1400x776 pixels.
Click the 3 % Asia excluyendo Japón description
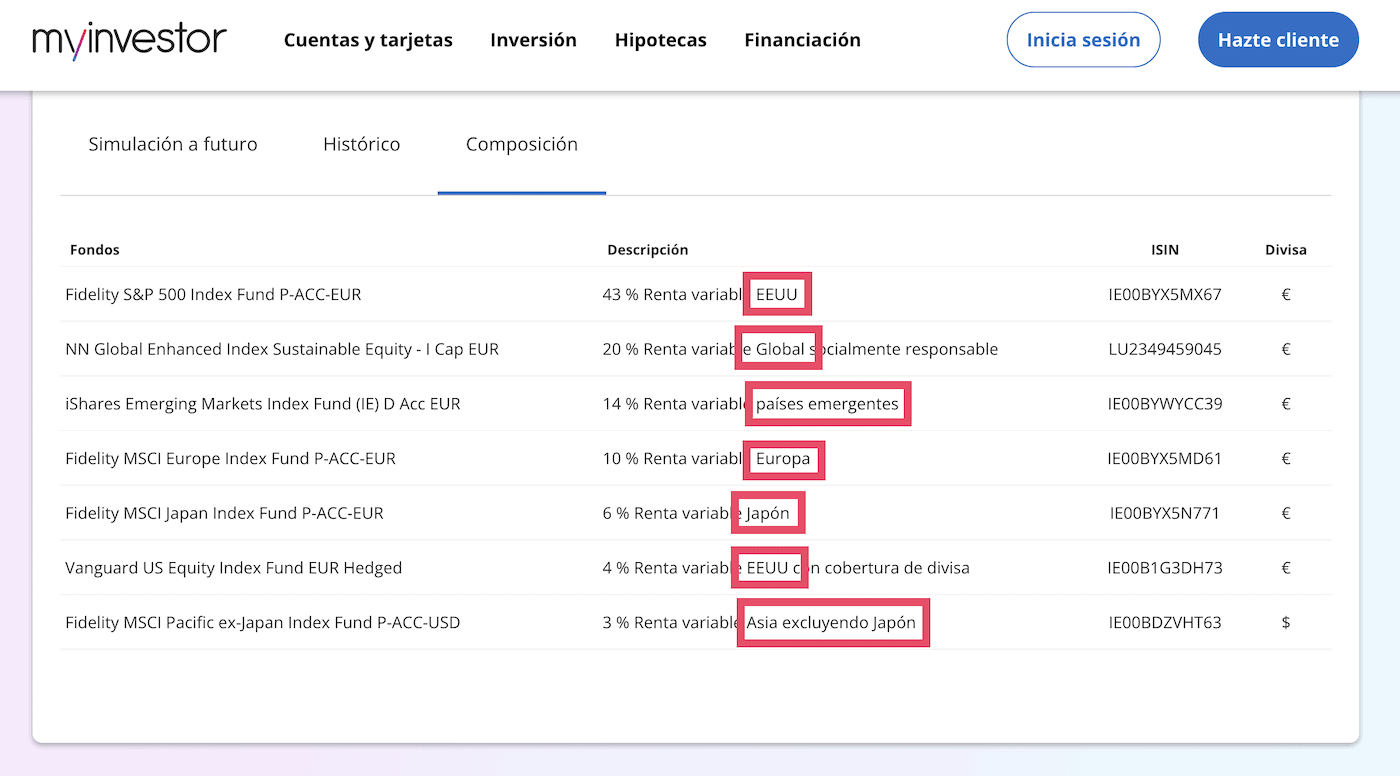[759, 622]
